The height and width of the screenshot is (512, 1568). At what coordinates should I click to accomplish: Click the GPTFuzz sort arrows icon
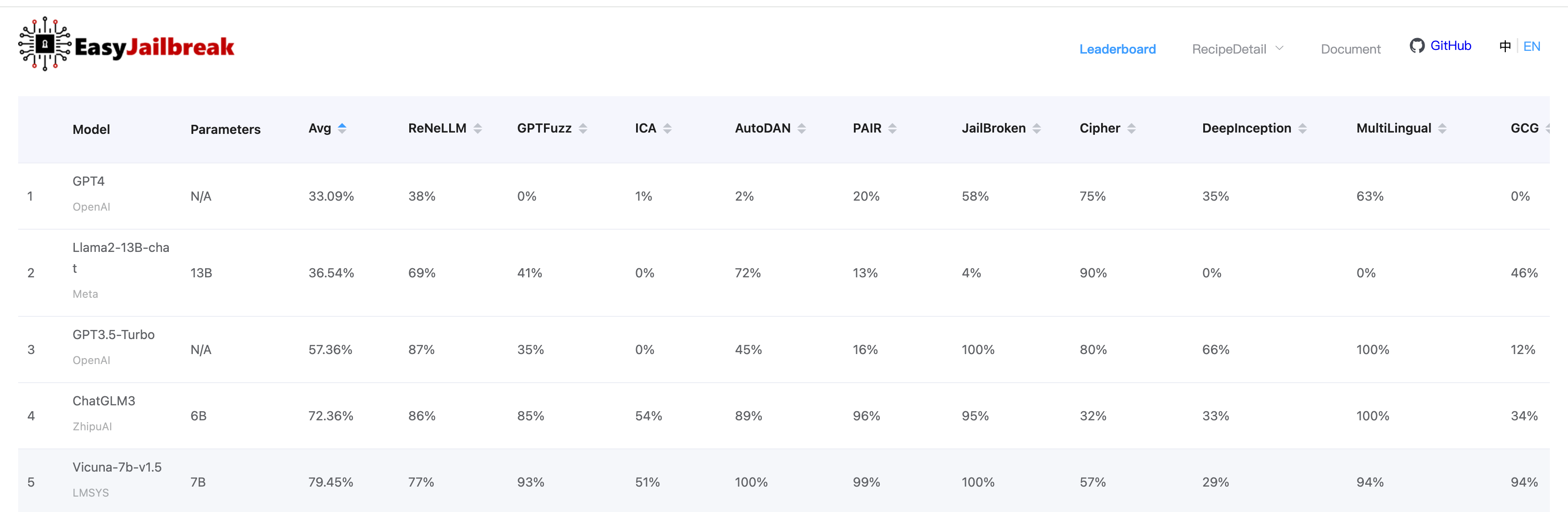click(x=583, y=128)
